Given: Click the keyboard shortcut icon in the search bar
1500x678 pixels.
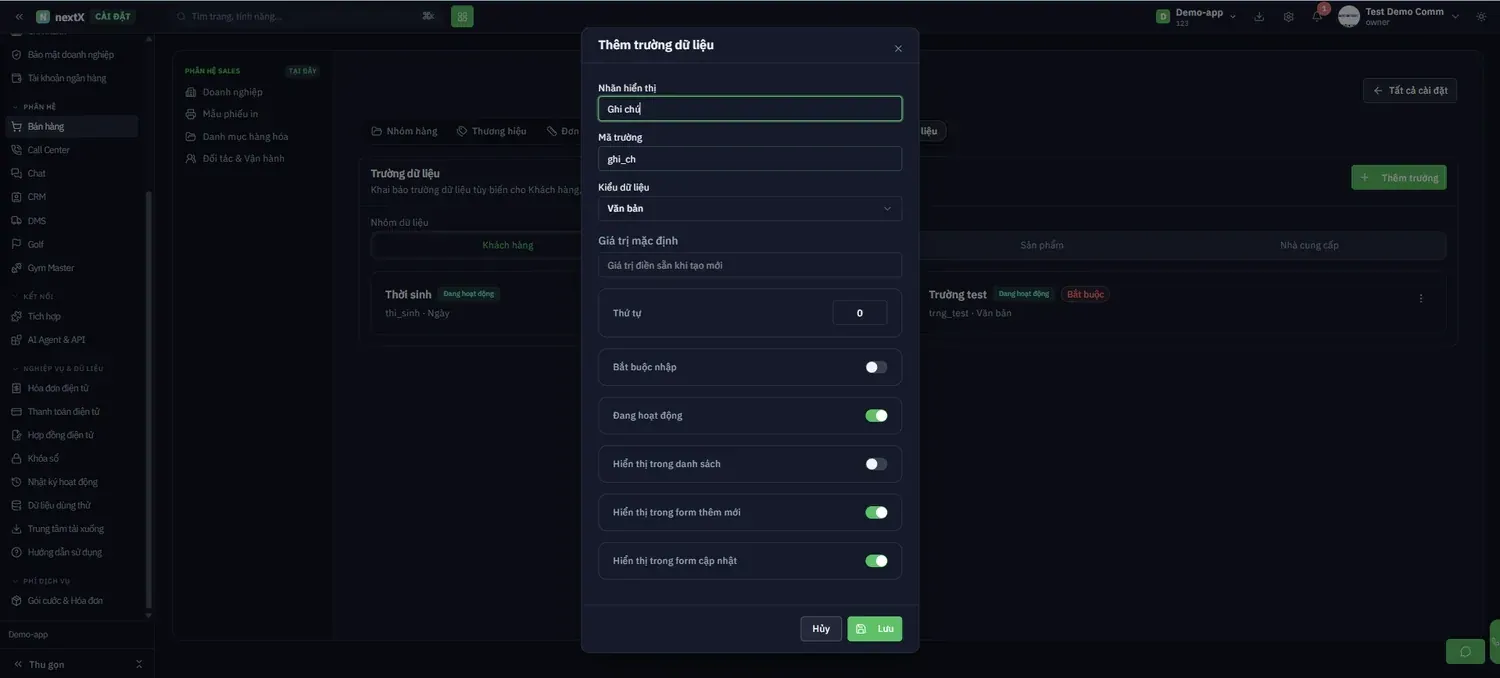Looking at the screenshot, I should click(428, 16).
